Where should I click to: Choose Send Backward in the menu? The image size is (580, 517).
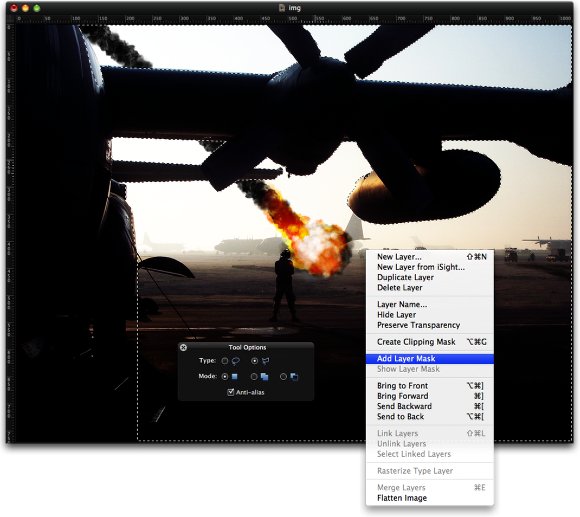[x=430, y=406]
